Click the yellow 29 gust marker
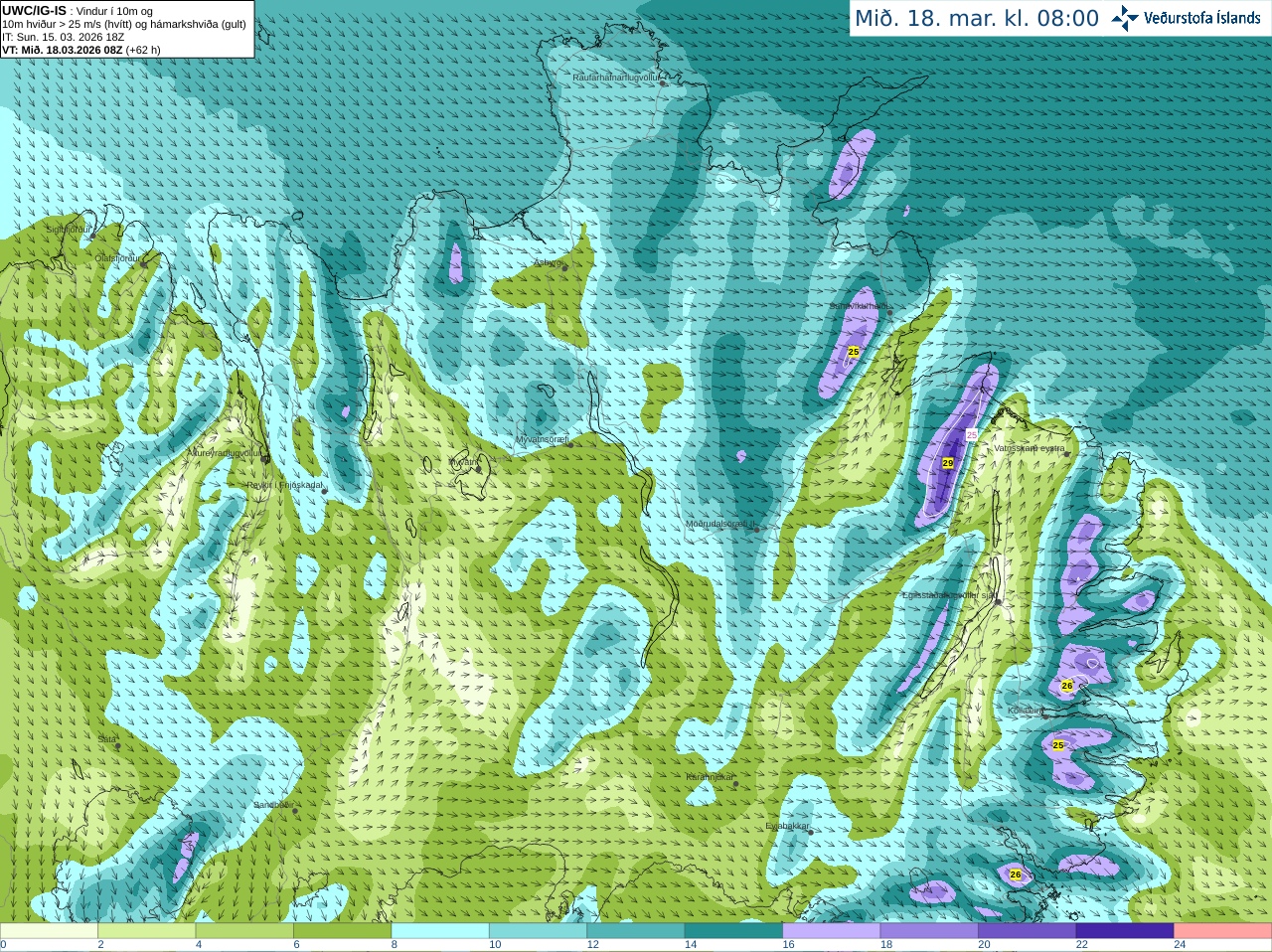 [x=947, y=463]
